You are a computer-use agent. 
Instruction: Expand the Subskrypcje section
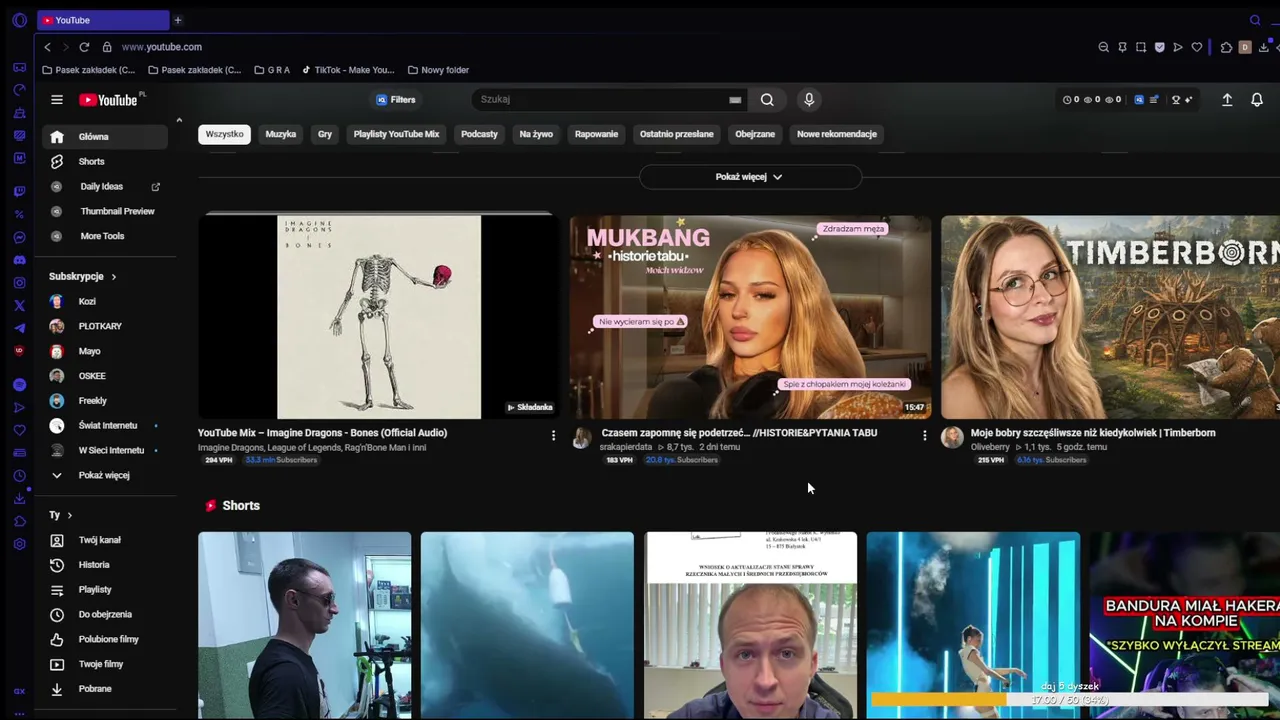click(x=83, y=276)
